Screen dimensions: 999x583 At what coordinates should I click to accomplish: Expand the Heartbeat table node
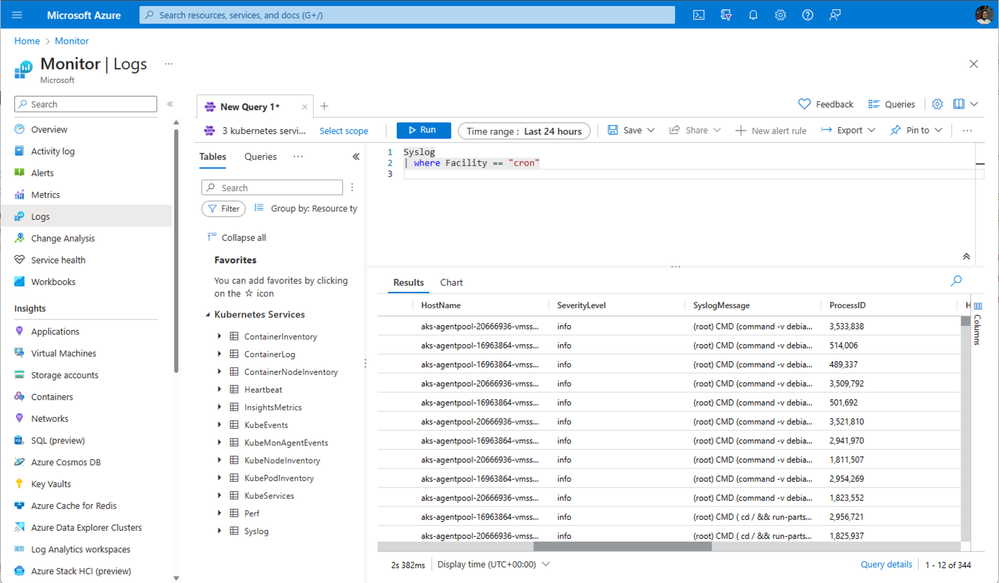(x=219, y=389)
